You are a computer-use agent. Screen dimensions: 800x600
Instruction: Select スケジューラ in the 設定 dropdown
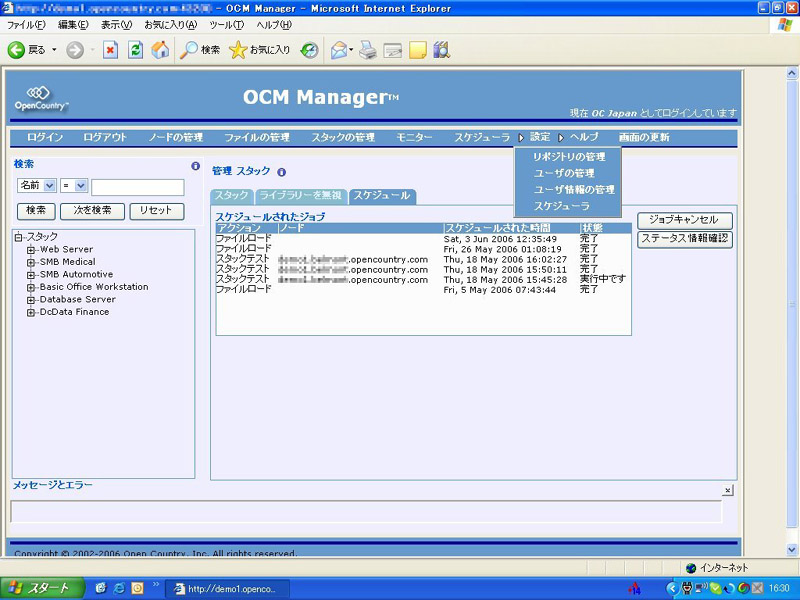561,206
